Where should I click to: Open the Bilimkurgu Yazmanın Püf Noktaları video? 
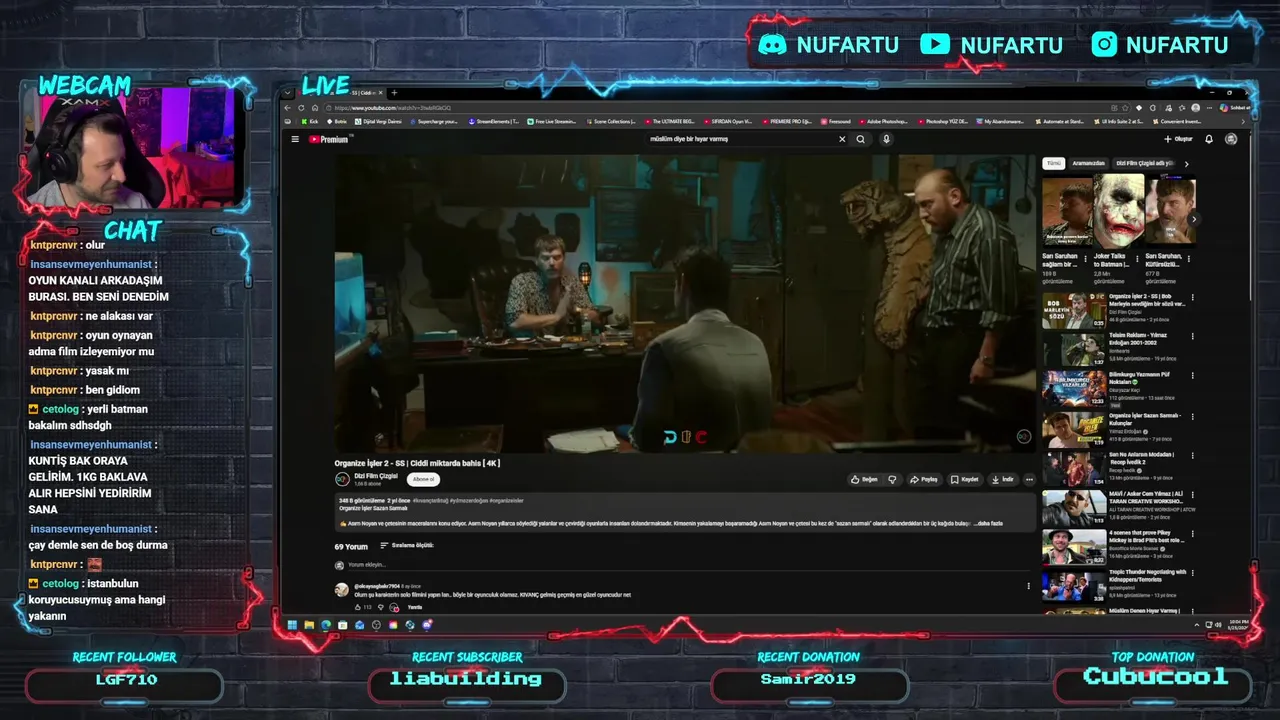1074,389
